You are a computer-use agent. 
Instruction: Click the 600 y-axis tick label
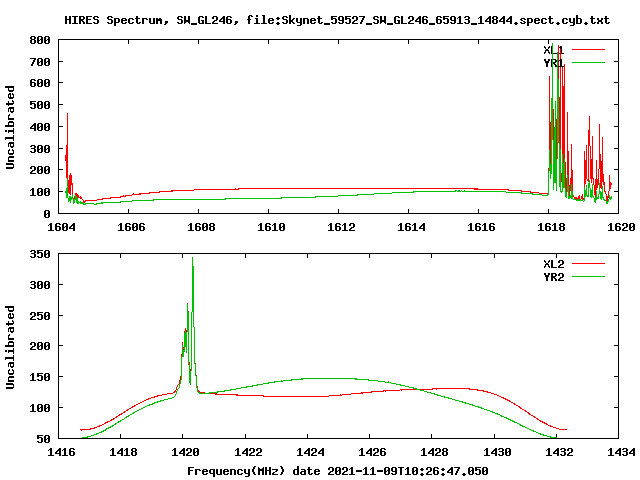[40, 83]
